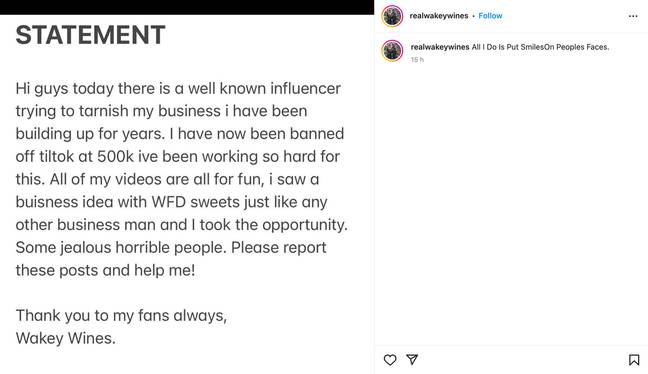Screen dimensions: 648x374
Task: Click the 'WFD sweets' business idea line
Action: coord(172,202)
